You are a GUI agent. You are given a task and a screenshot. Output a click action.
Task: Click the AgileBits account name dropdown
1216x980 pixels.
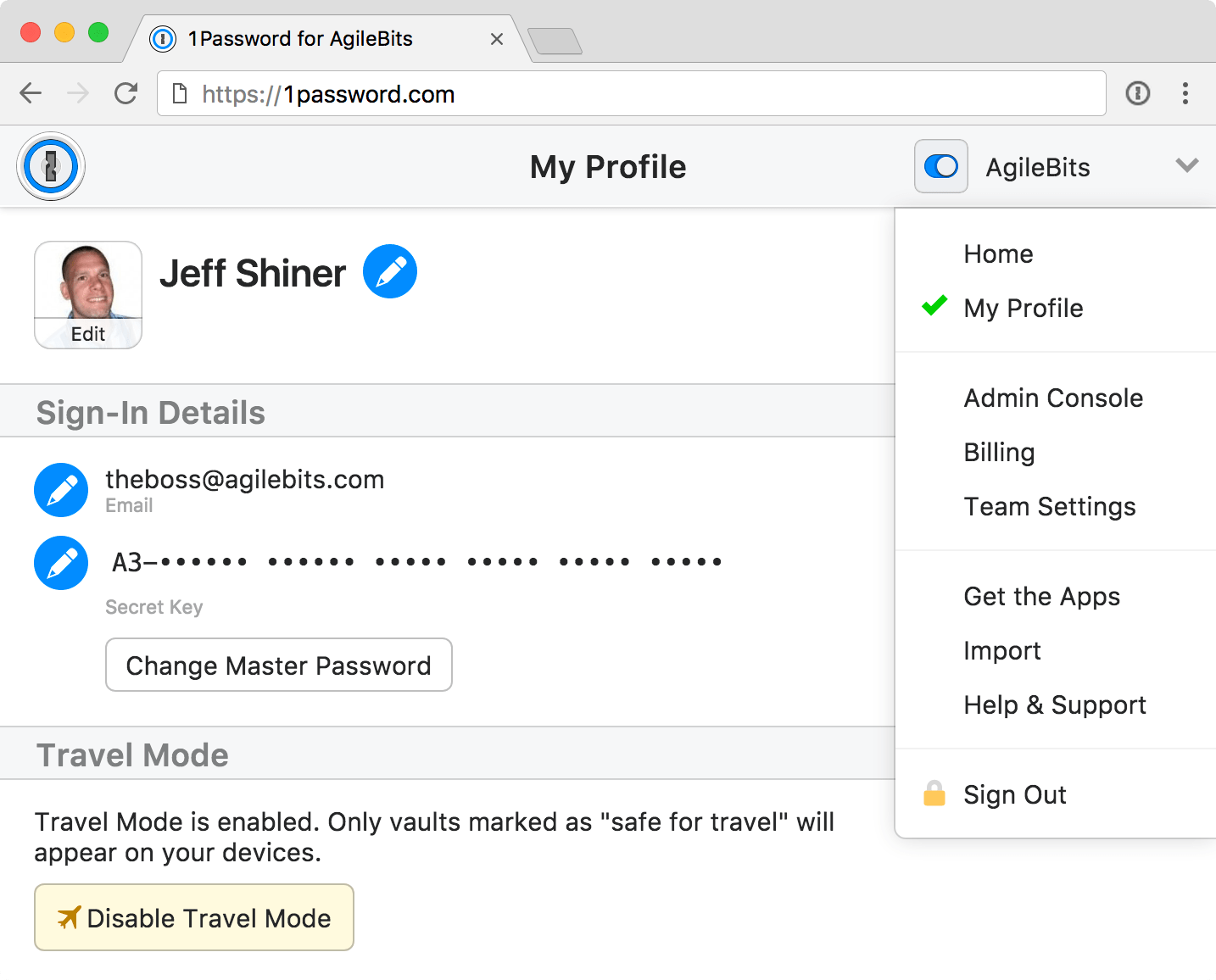click(1038, 167)
